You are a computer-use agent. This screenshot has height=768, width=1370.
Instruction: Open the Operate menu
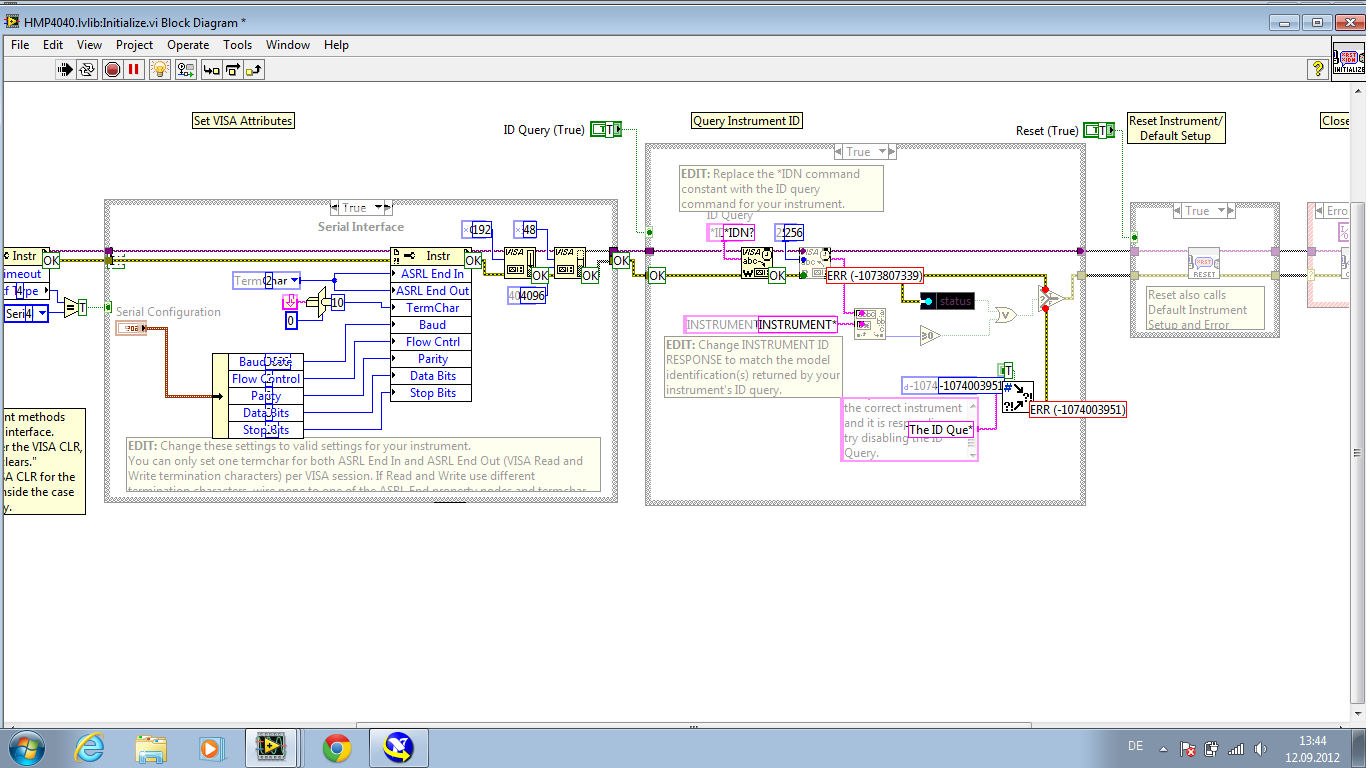(x=188, y=45)
